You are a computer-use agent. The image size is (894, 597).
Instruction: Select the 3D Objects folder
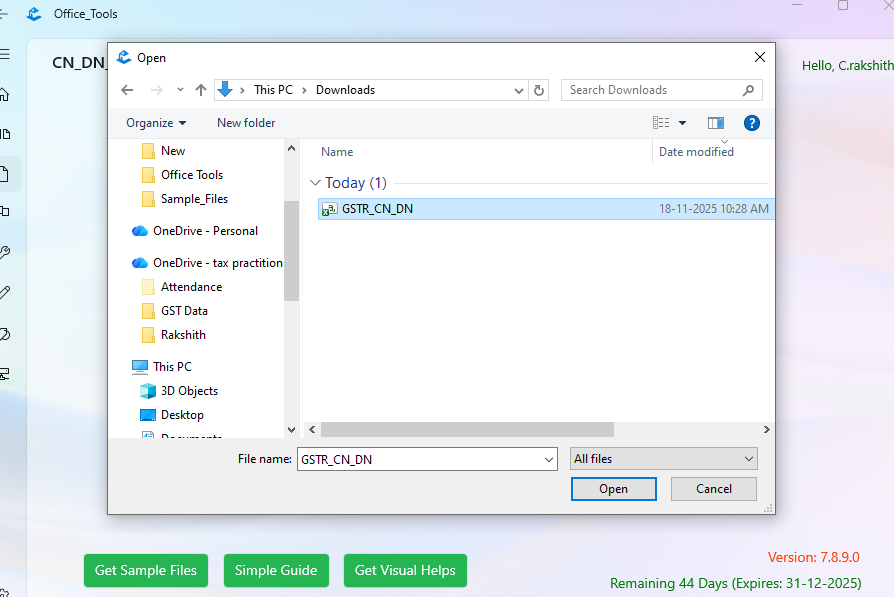point(189,391)
